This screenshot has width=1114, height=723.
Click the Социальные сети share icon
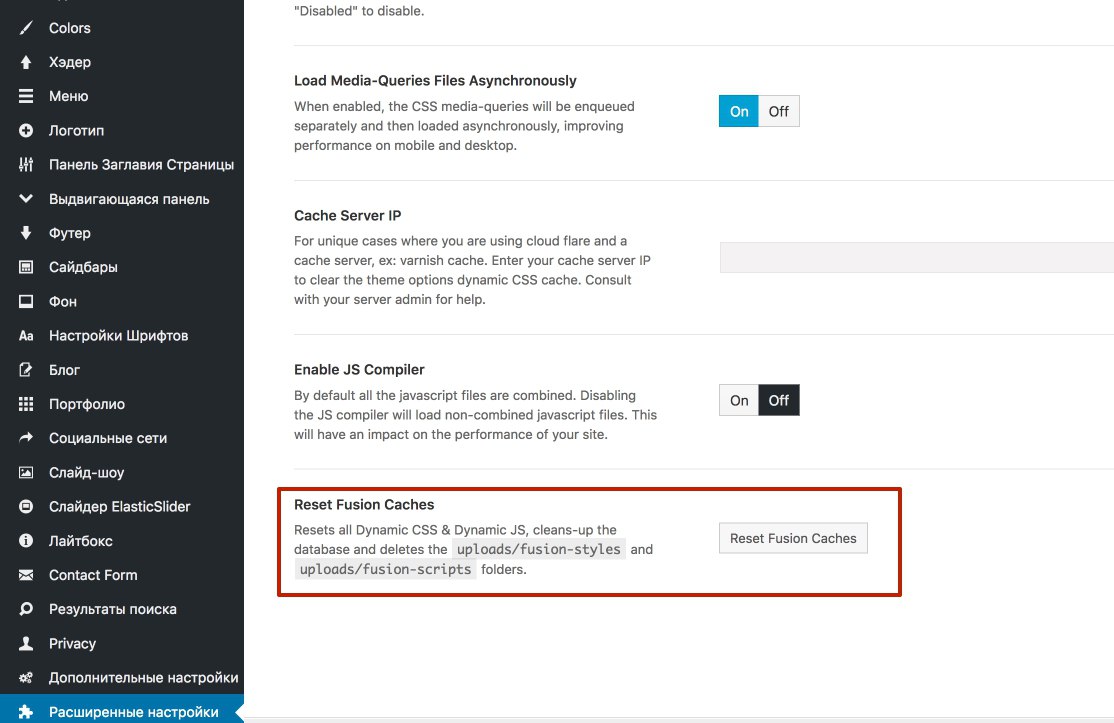26,438
